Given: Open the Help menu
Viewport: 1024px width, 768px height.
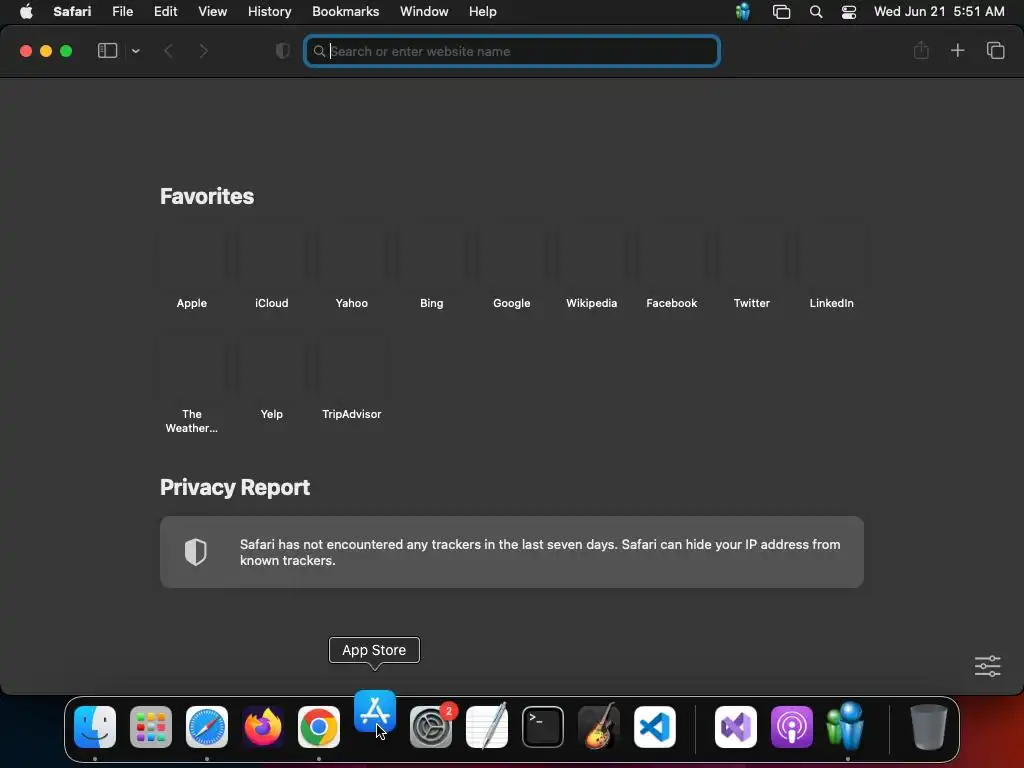Looking at the screenshot, I should point(483,12).
